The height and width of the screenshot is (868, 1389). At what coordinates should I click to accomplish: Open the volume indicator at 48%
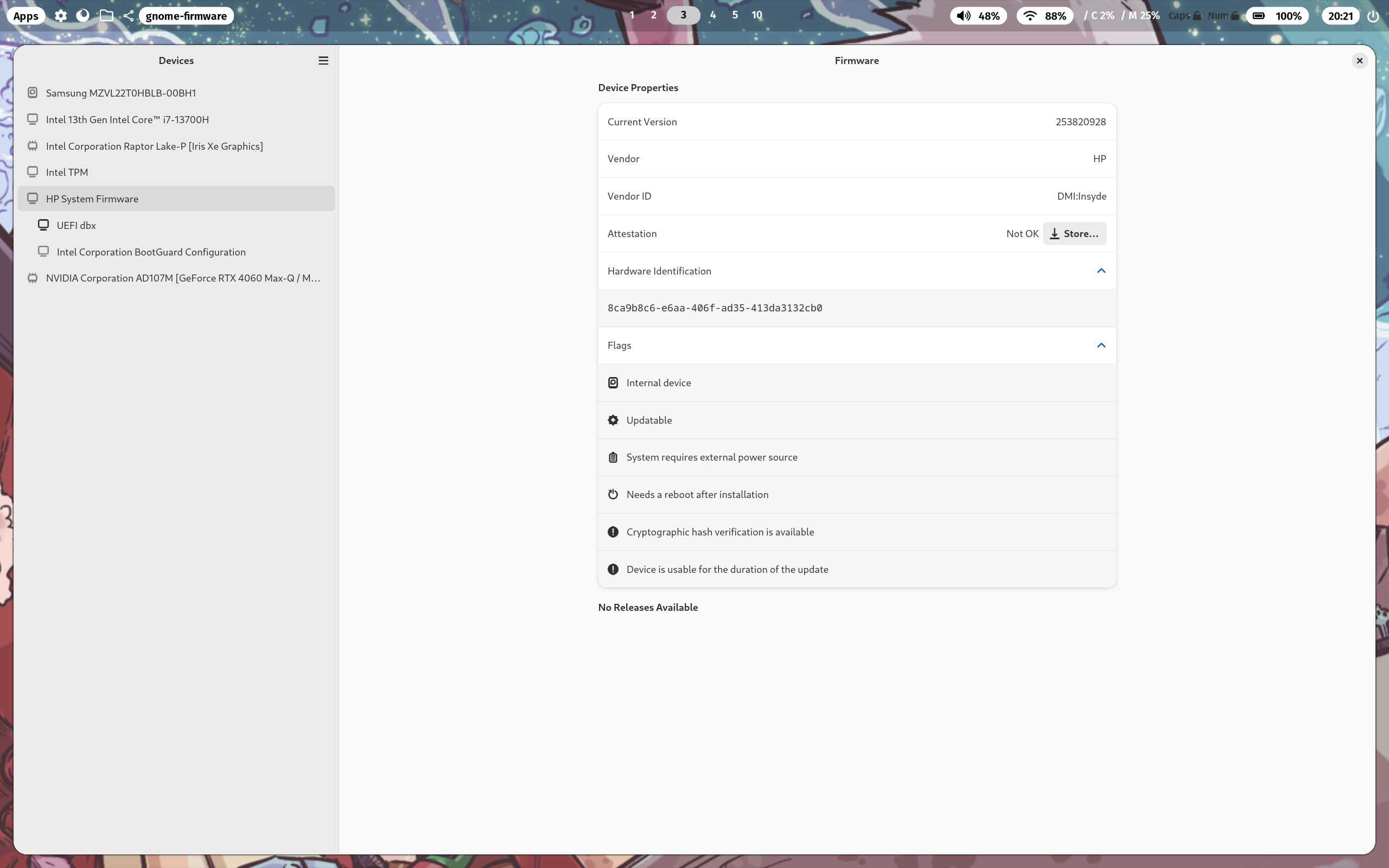978,16
